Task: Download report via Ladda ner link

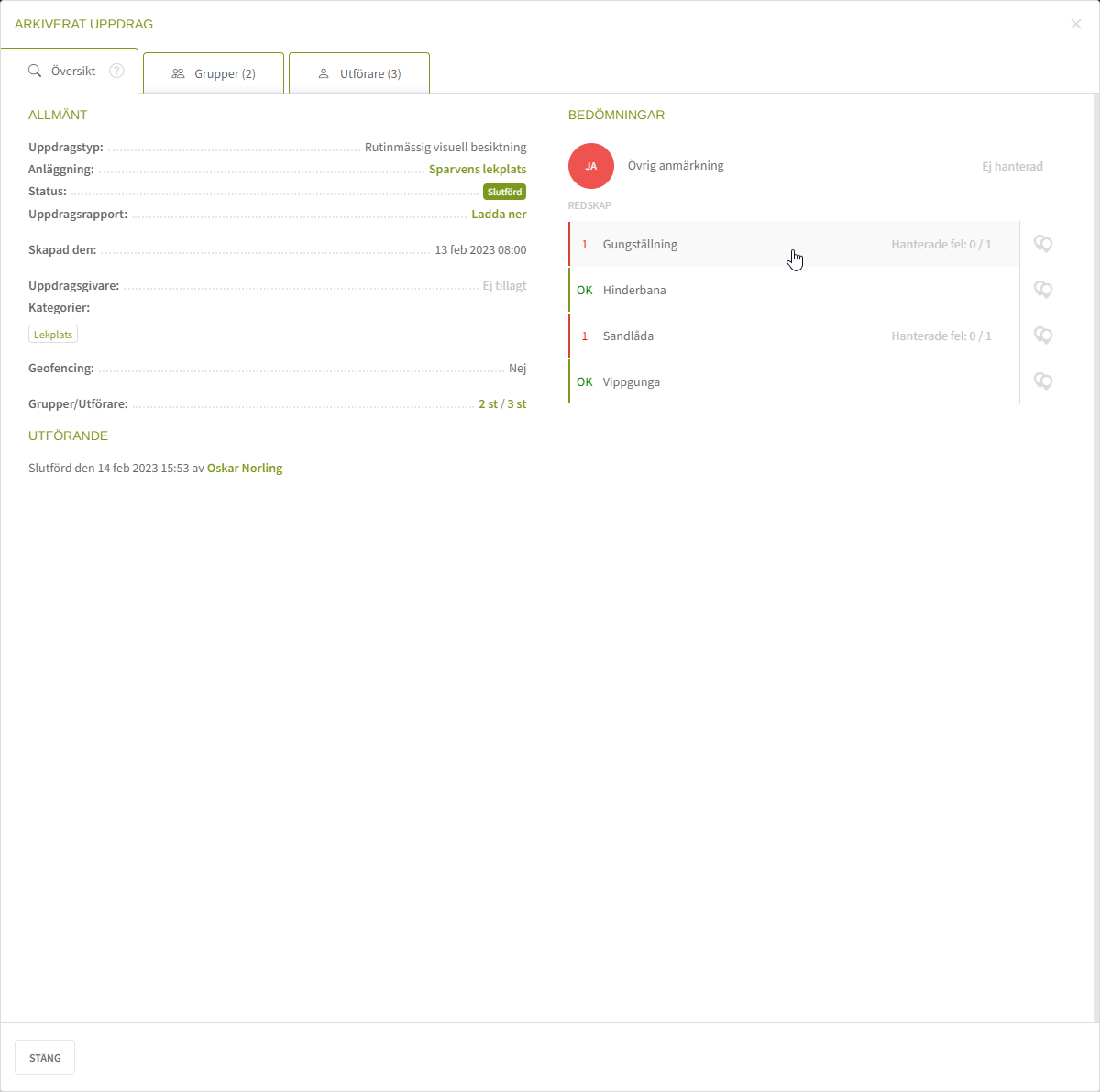Action: [499, 214]
